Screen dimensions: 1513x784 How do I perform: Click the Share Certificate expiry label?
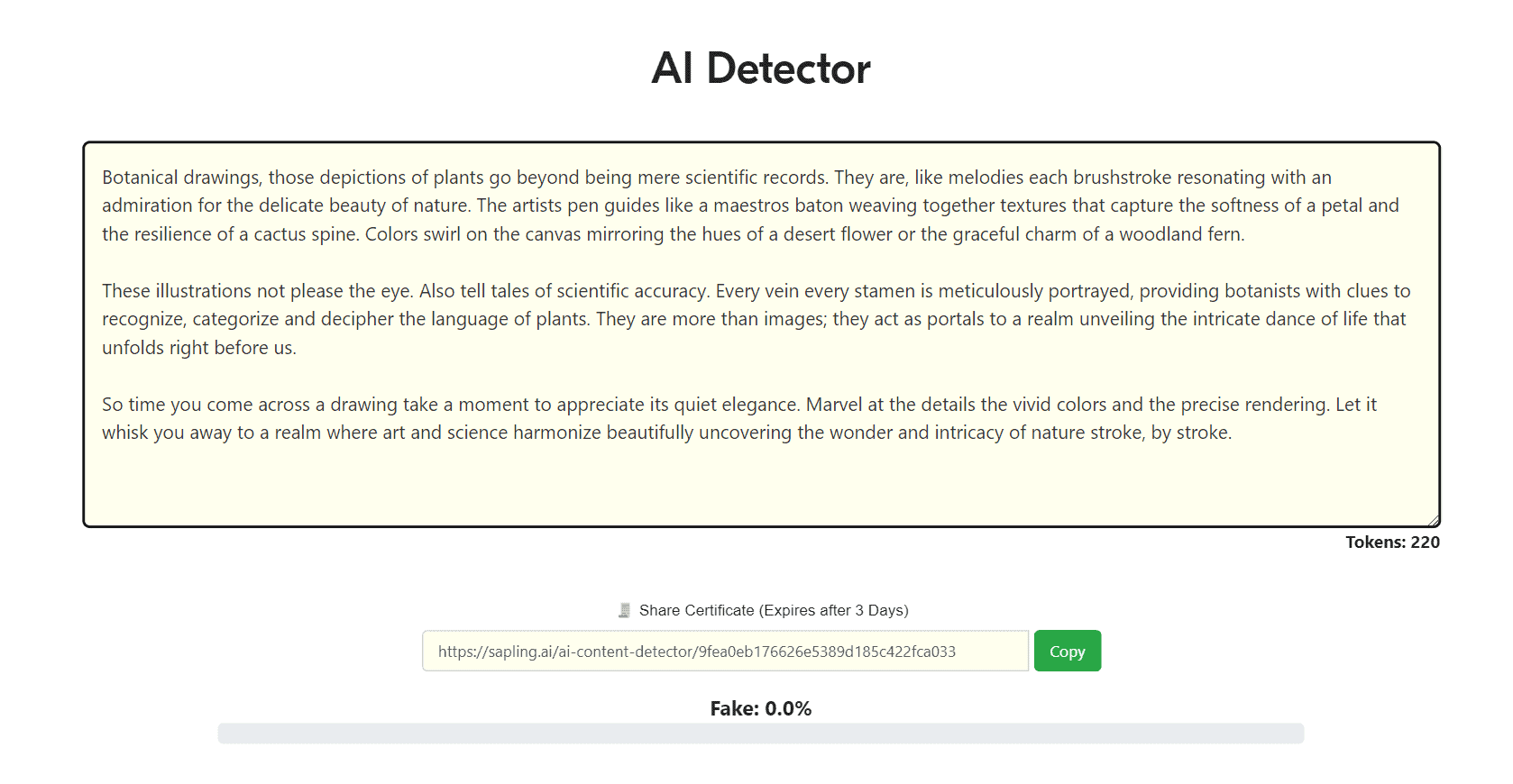(773, 611)
